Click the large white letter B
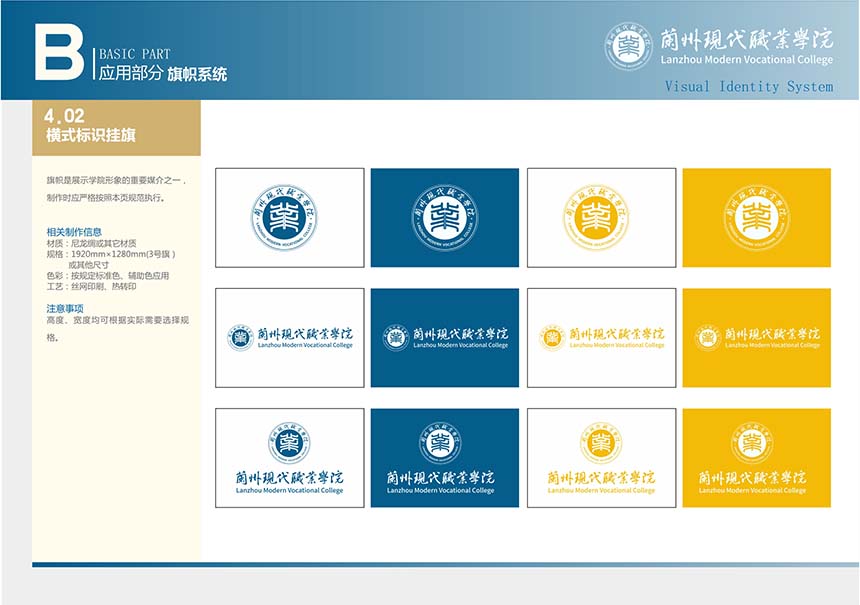The width and height of the screenshot is (860, 605). (57, 51)
